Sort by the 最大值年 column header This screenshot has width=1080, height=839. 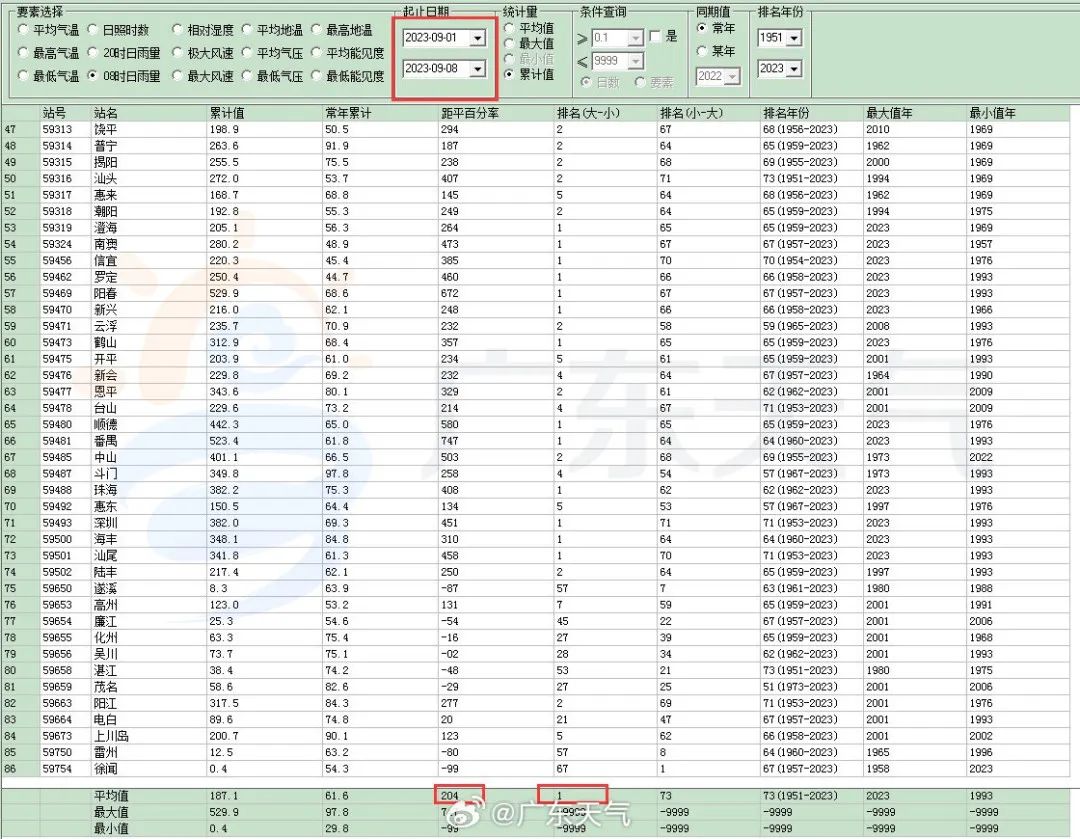pyautogui.click(x=889, y=112)
